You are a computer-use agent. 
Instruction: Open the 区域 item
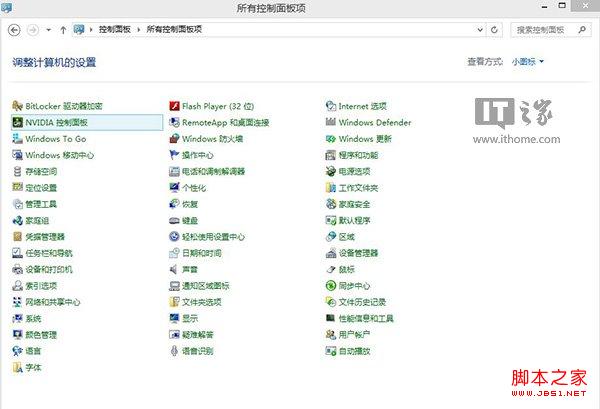340,236
